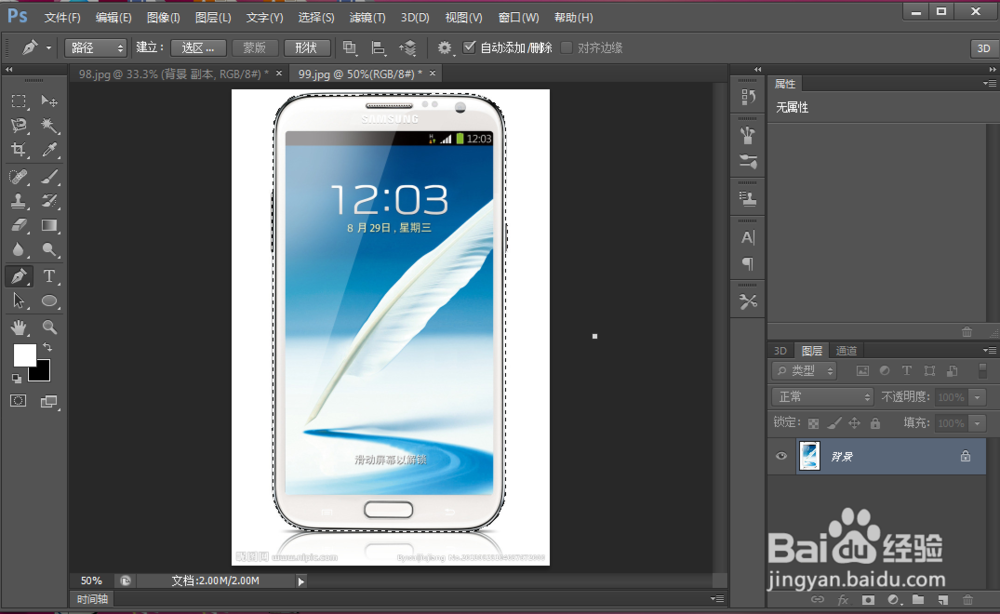The height and width of the screenshot is (614, 1000).
Task: Click the 背景 layer thumbnail
Action: (810, 456)
